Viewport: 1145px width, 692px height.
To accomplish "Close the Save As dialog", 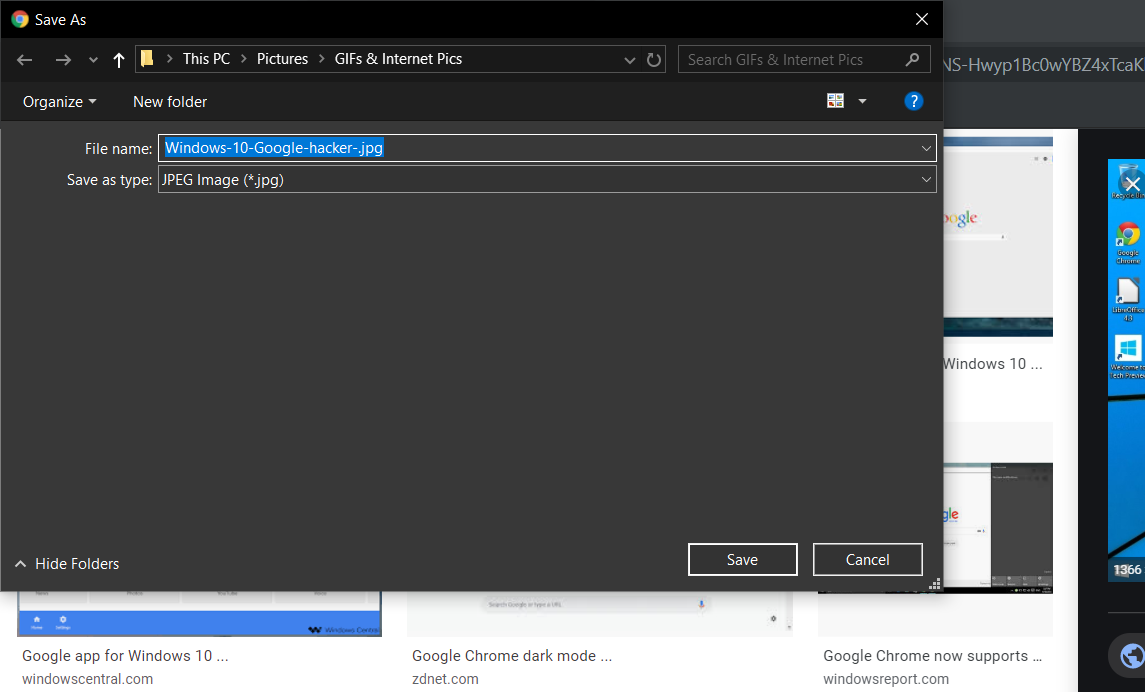I will pyautogui.click(x=922, y=20).
